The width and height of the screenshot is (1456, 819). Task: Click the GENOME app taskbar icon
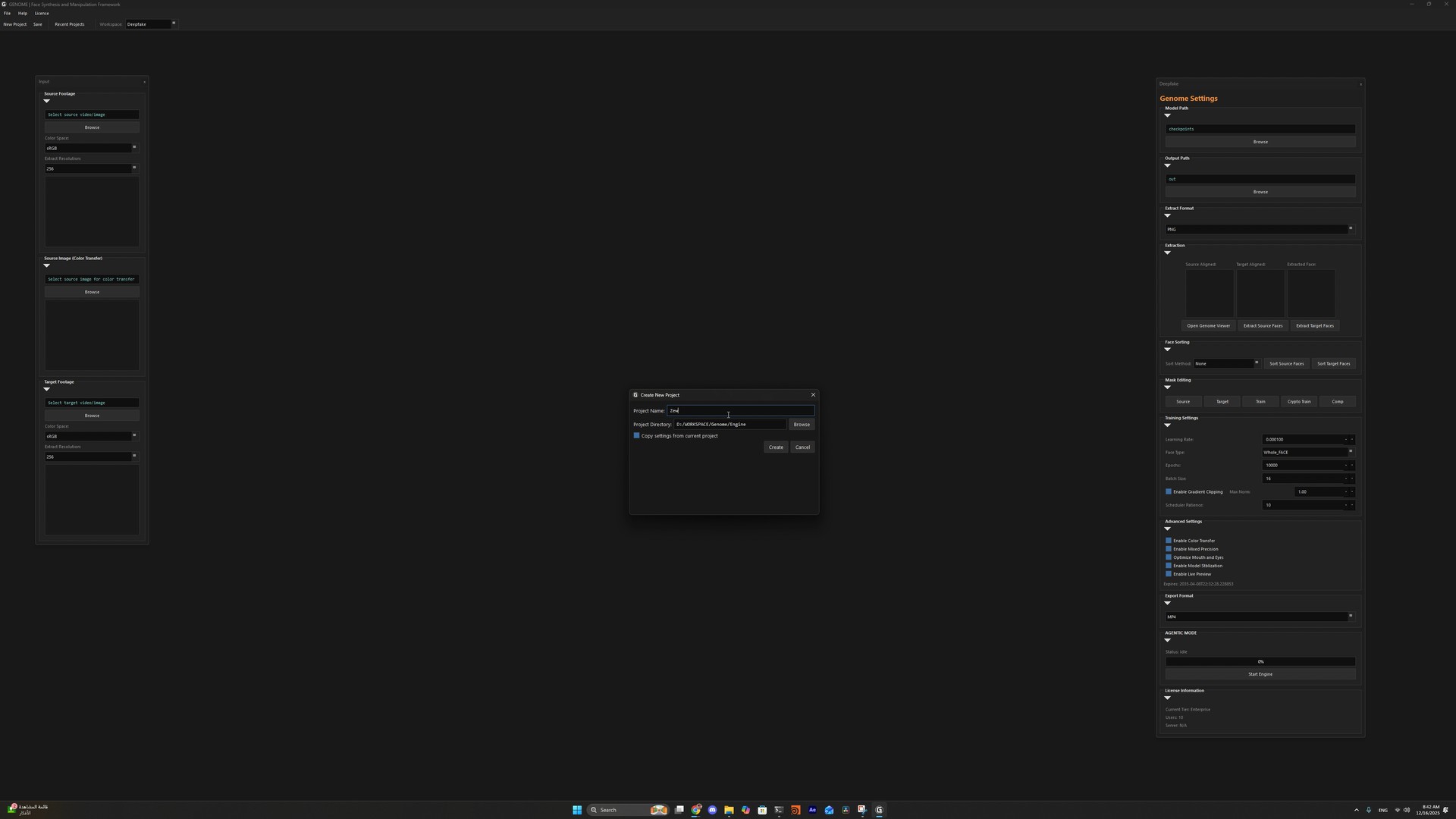[879, 810]
